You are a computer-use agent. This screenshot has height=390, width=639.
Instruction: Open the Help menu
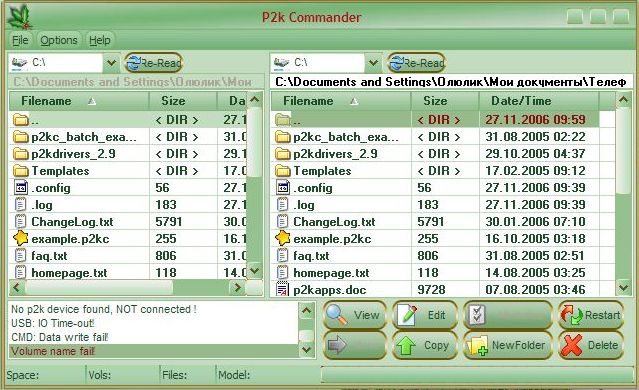[100, 40]
